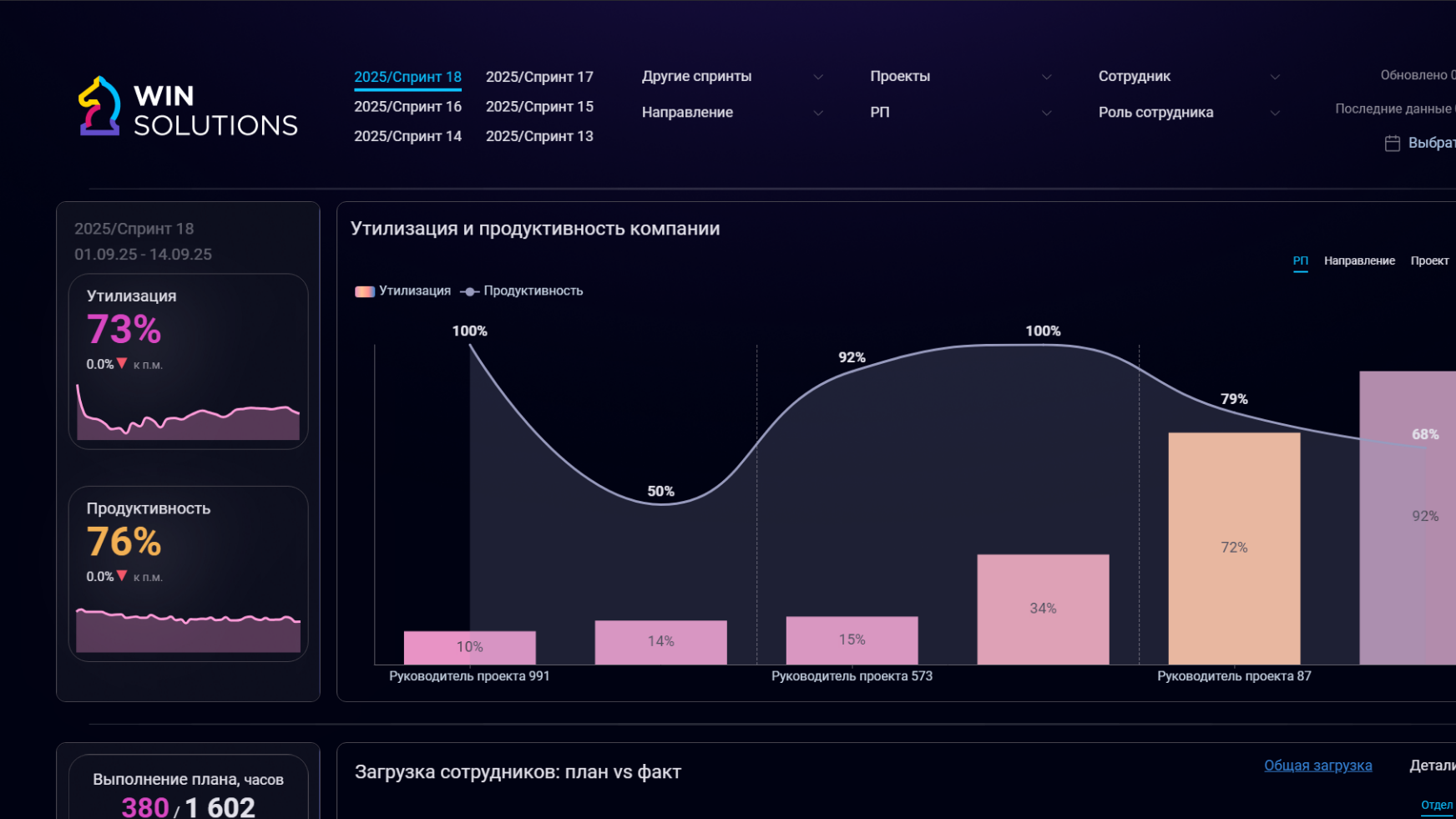
Task: Select the 2025/Спринт 16 tab
Action: point(407,107)
